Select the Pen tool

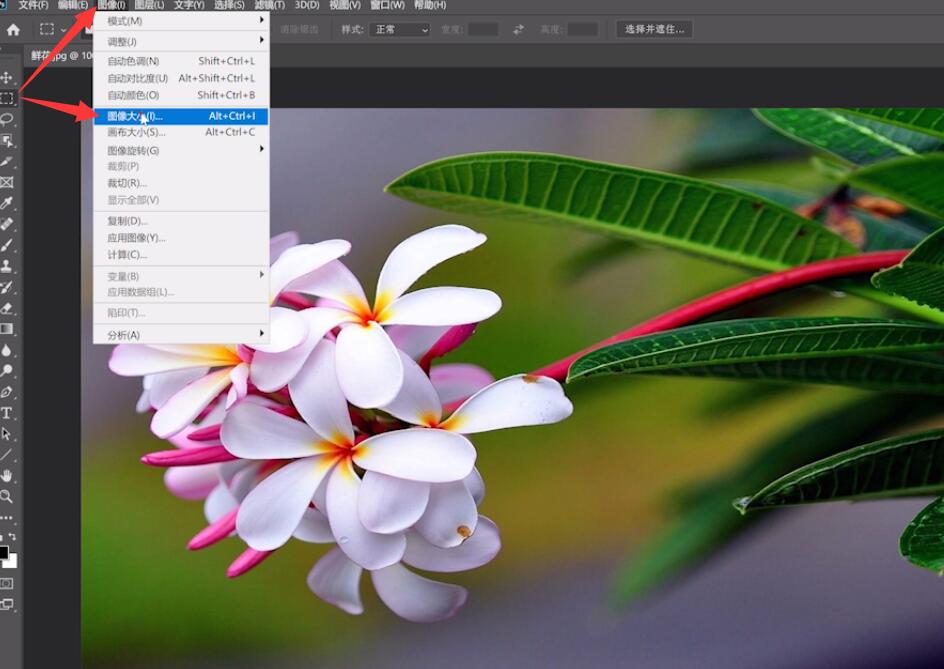7,392
